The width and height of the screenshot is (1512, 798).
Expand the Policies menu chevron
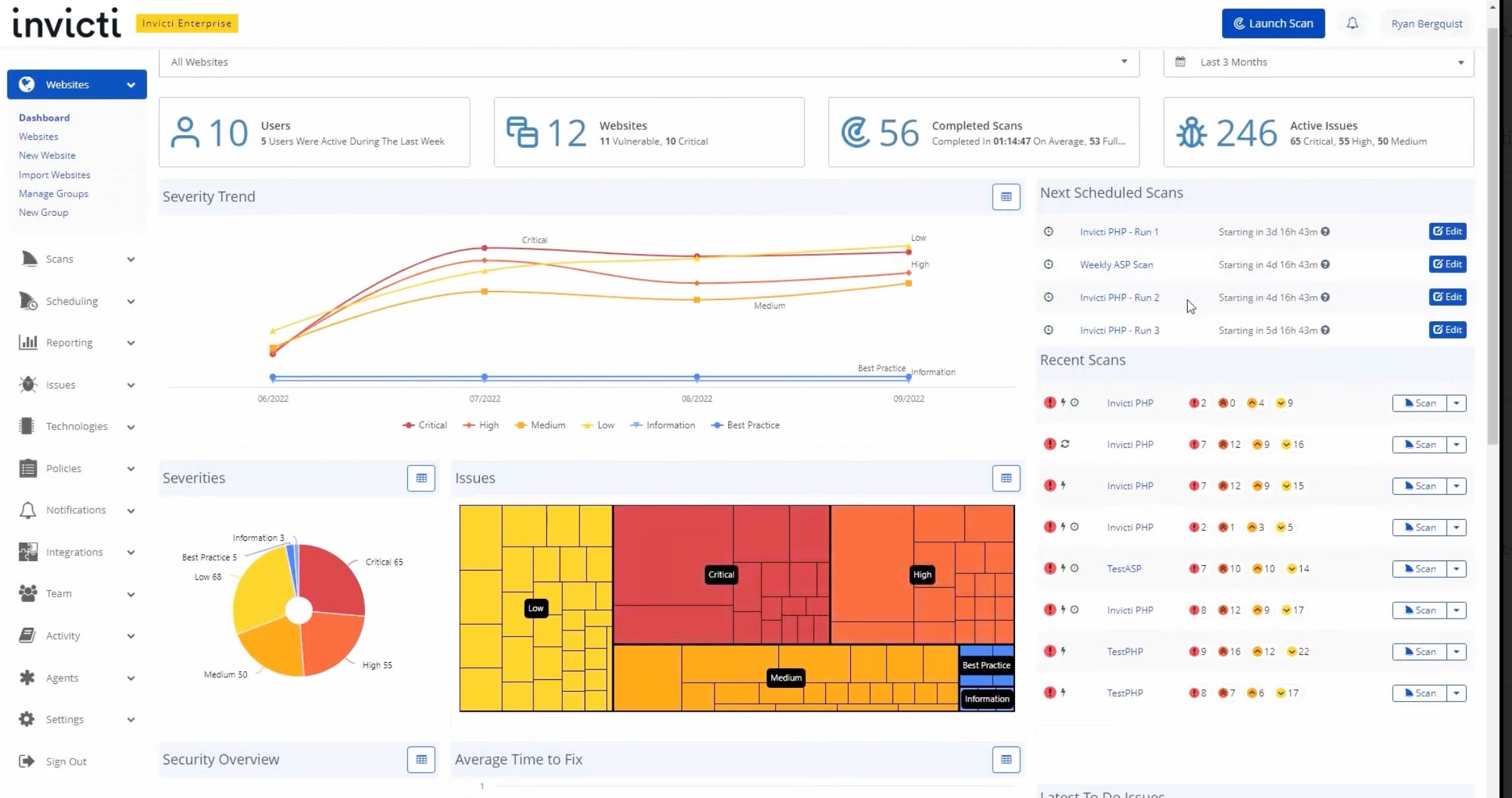click(x=131, y=469)
